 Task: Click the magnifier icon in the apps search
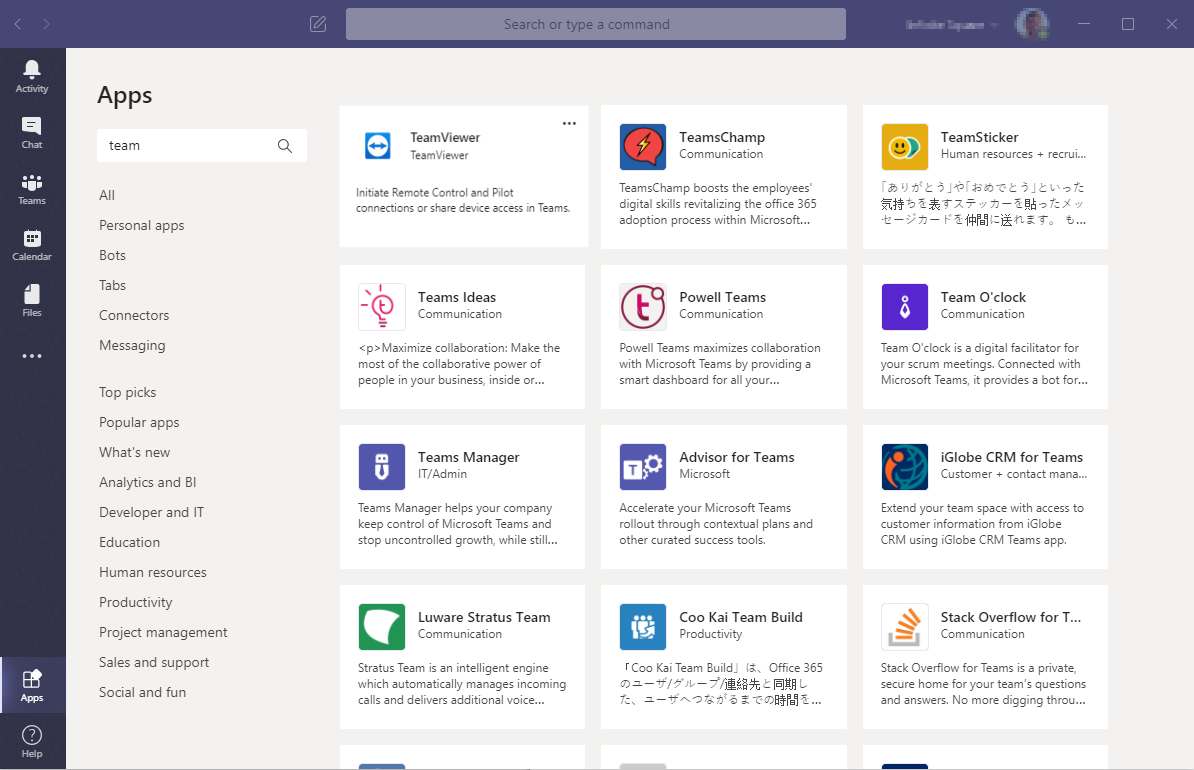[x=285, y=146]
